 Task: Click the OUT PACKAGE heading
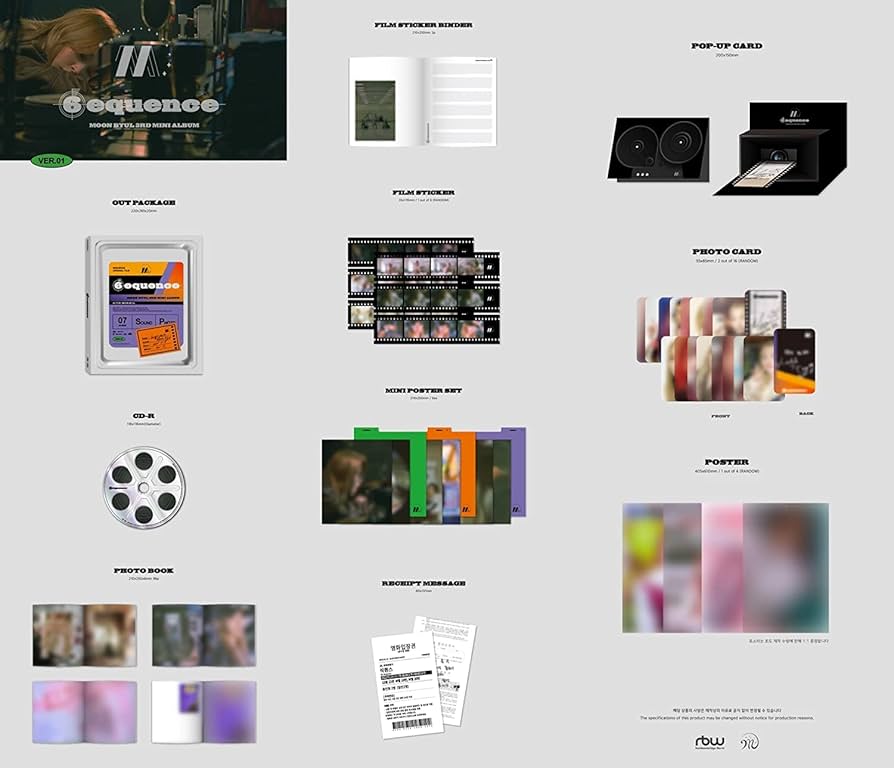[144, 202]
